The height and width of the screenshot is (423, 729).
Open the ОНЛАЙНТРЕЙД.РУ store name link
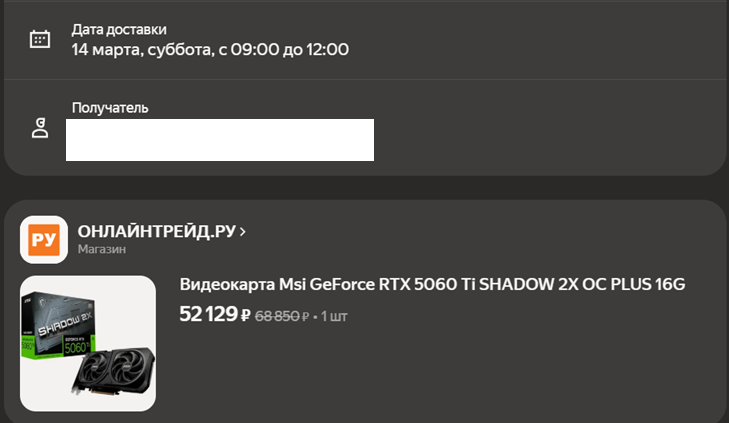[x=156, y=232]
